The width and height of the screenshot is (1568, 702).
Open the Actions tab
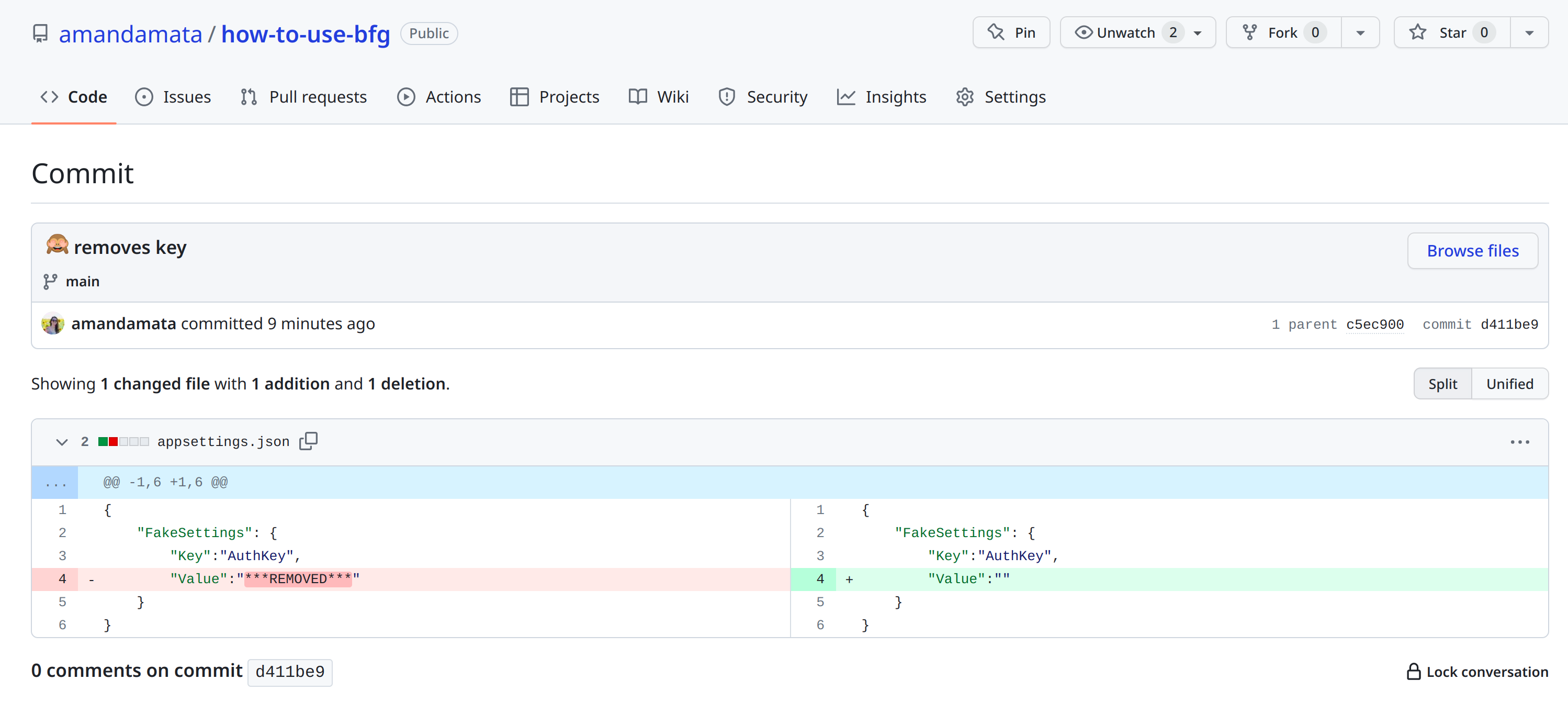(439, 97)
